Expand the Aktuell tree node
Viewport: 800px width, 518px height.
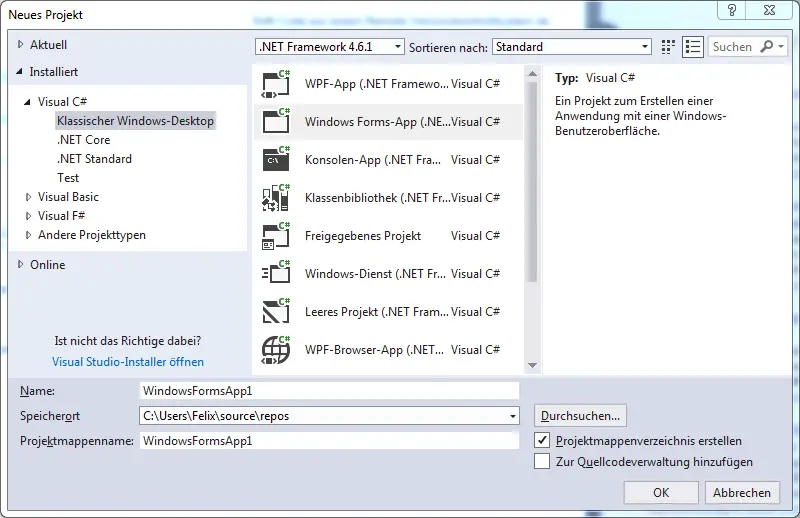[x=20, y=44]
